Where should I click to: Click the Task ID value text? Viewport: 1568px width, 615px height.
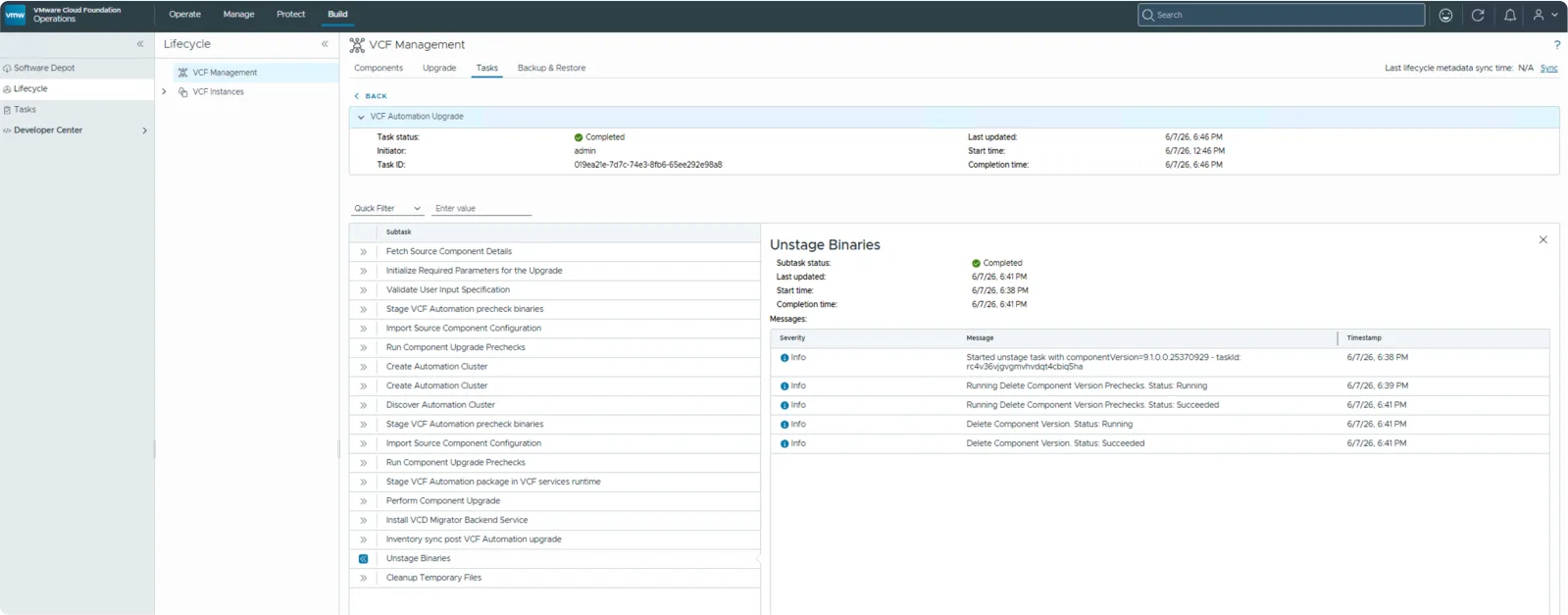click(648, 165)
